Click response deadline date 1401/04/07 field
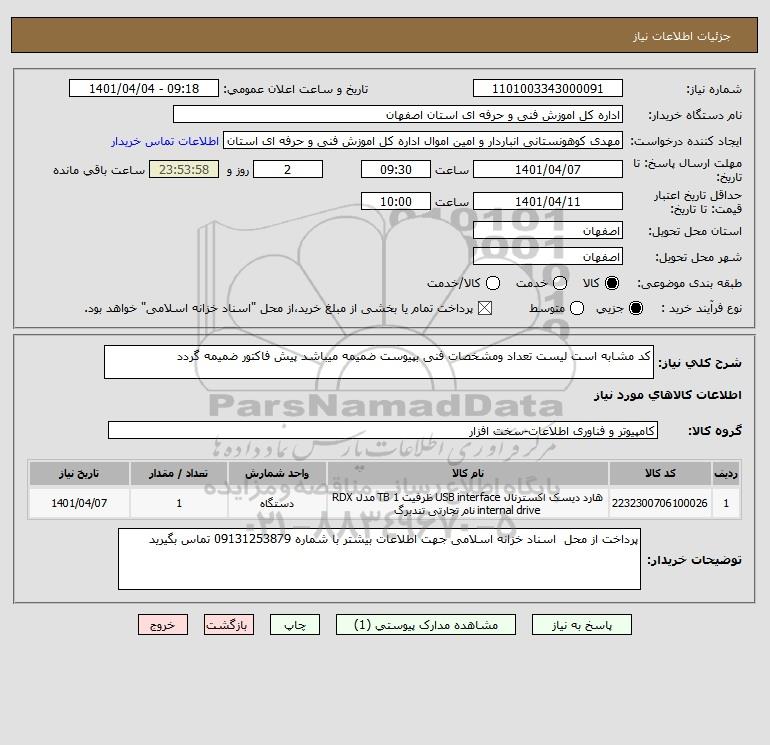This screenshot has height=745, width=770. pyautogui.click(x=548, y=169)
